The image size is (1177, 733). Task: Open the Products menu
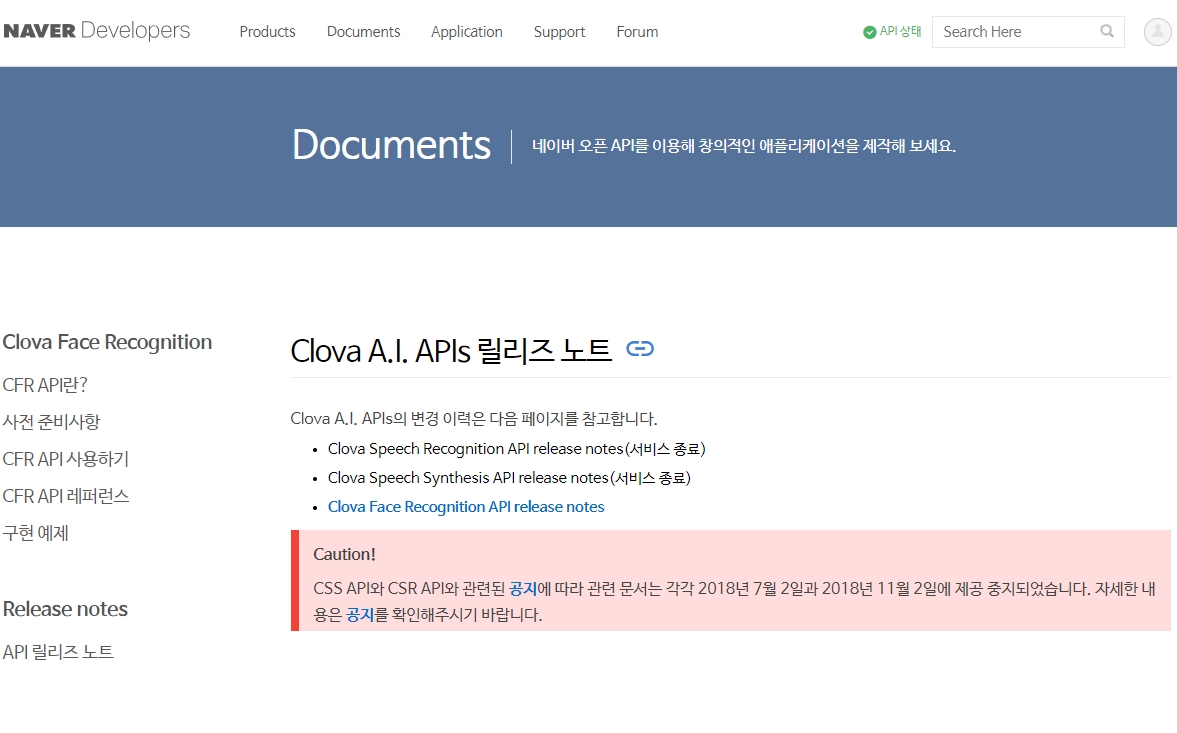pyautogui.click(x=267, y=32)
